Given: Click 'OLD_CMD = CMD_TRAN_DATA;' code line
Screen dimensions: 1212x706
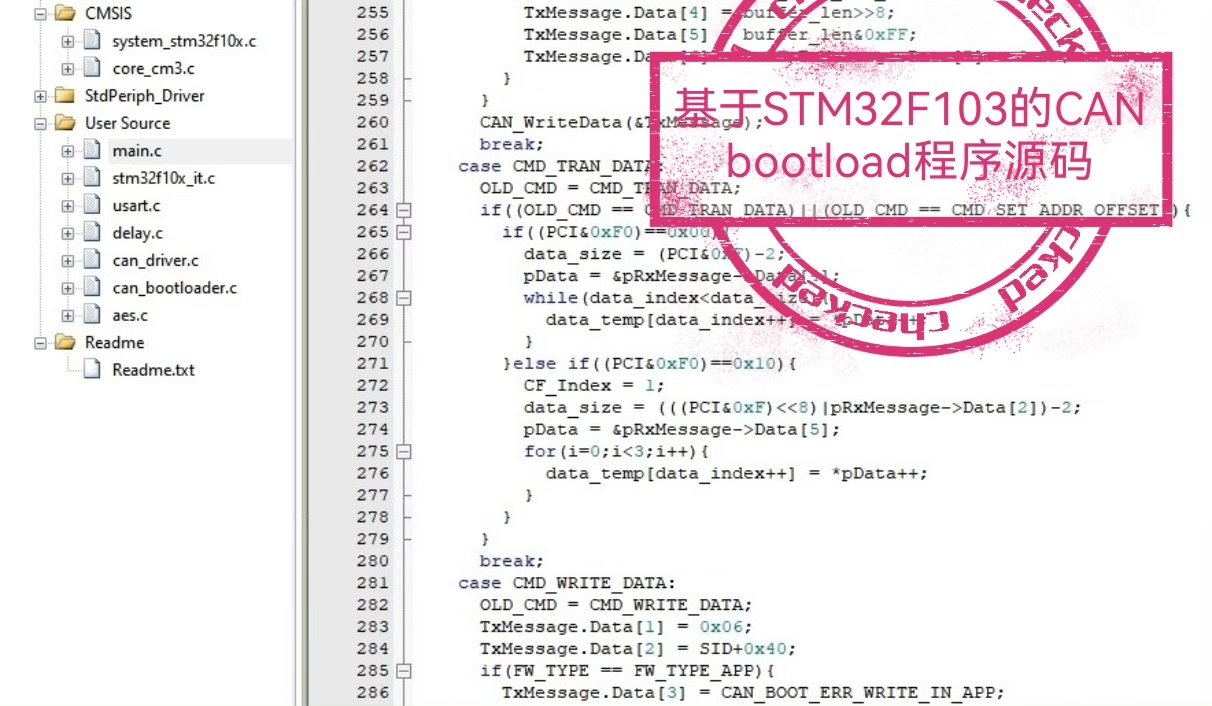Looking at the screenshot, I should click(x=610, y=188).
